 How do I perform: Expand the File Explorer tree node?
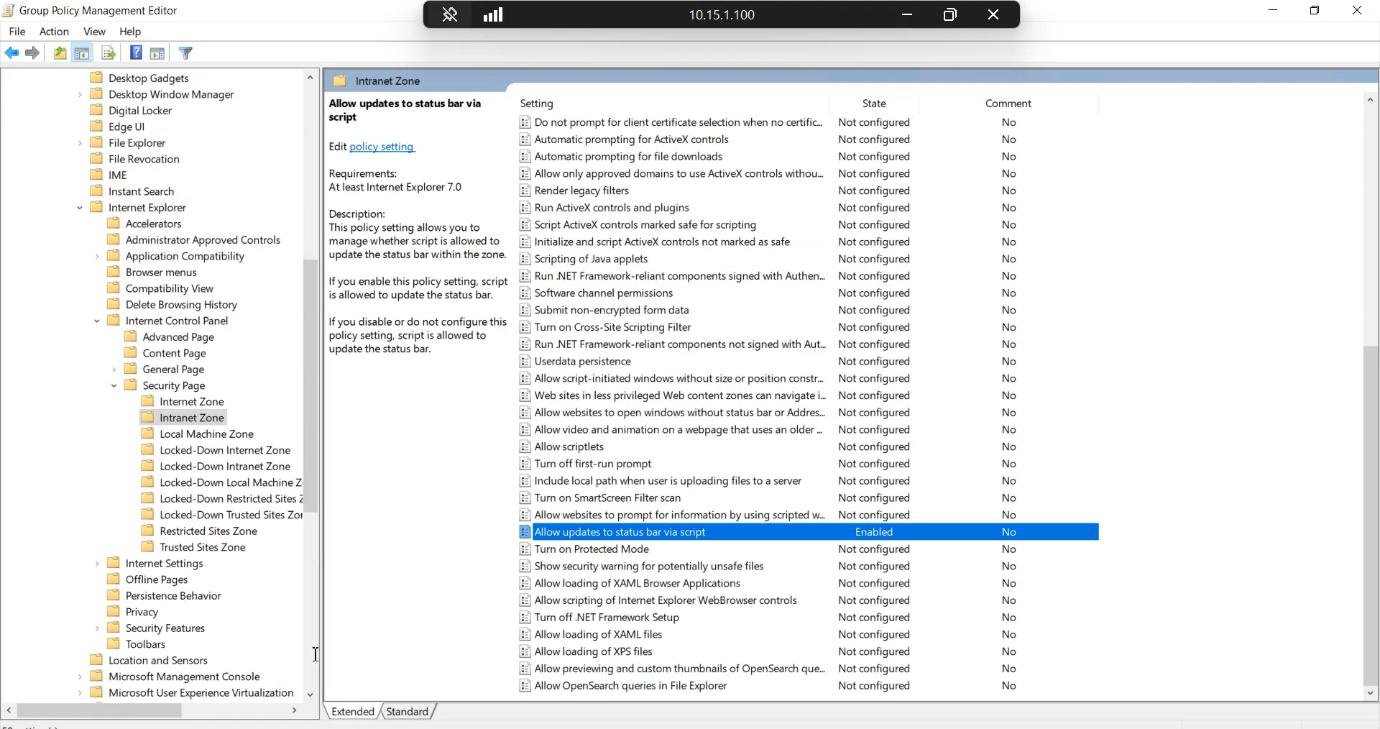tap(80, 143)
